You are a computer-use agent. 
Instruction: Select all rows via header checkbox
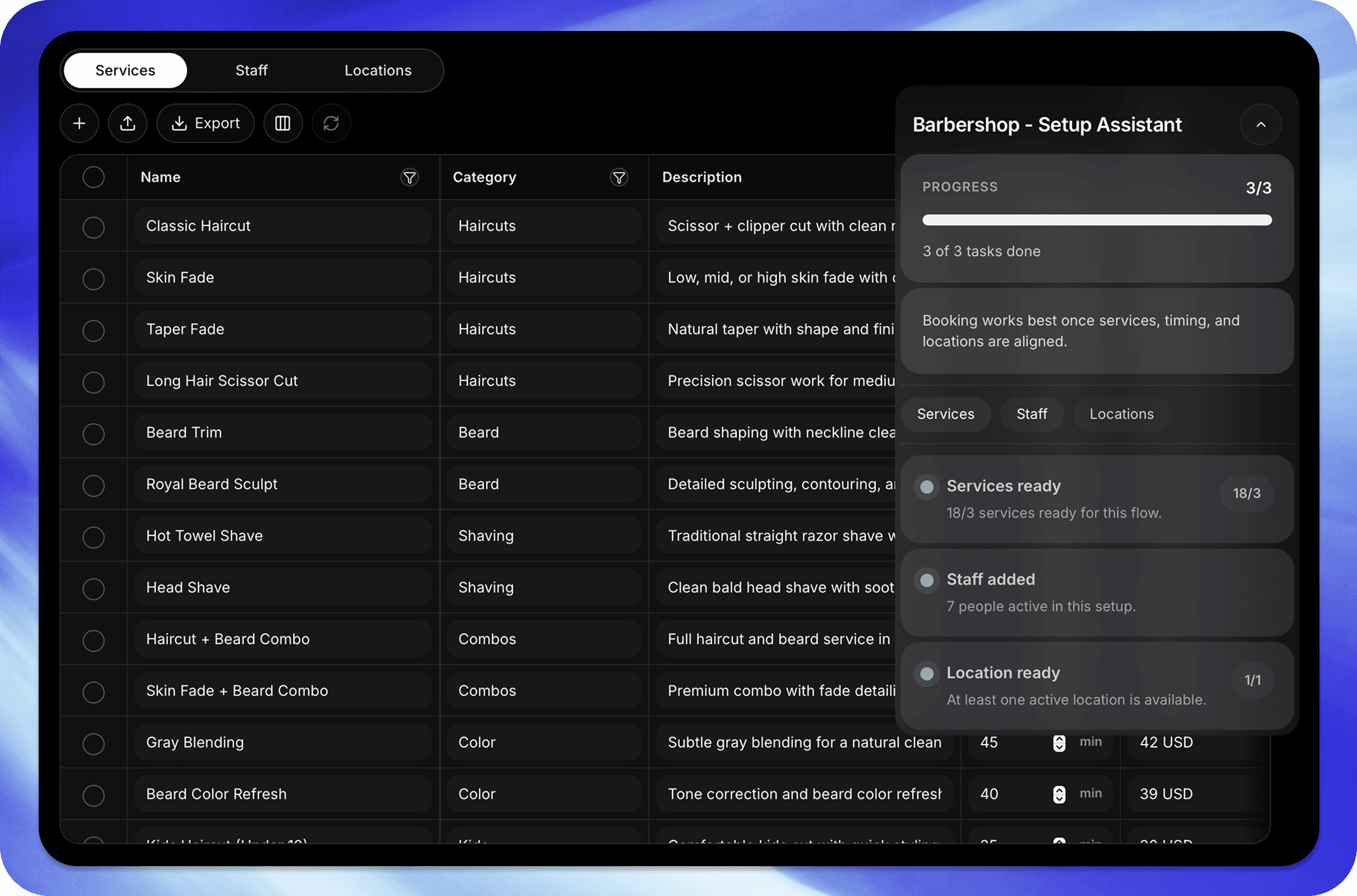93,177
